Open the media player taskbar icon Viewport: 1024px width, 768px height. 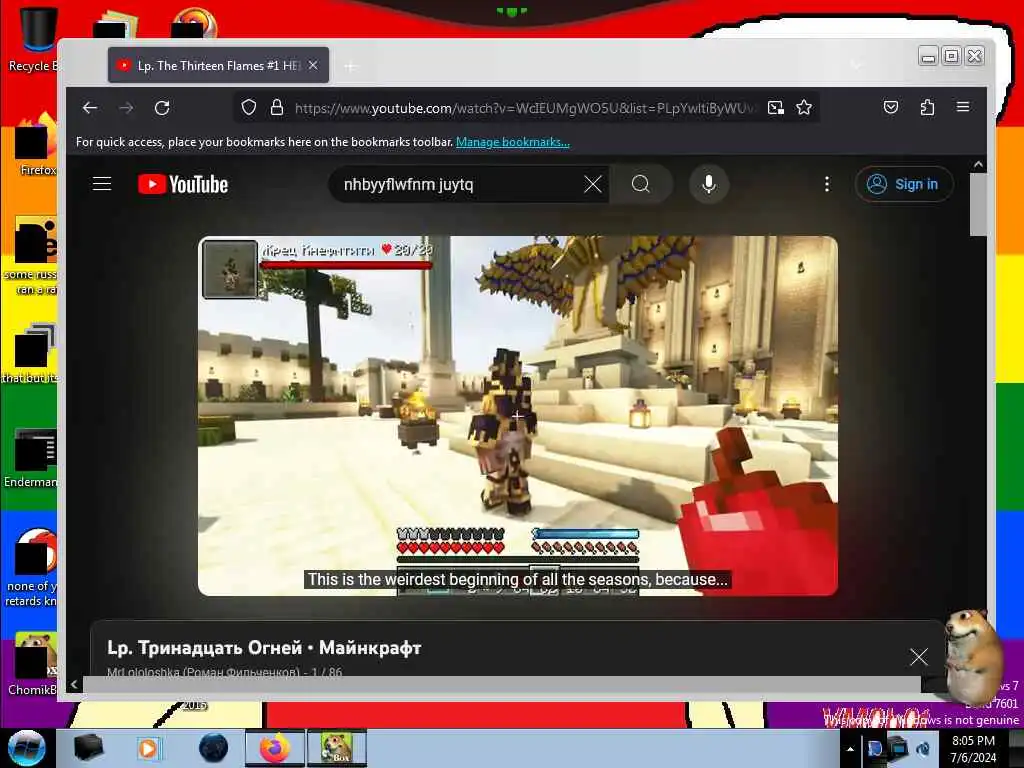148,748
